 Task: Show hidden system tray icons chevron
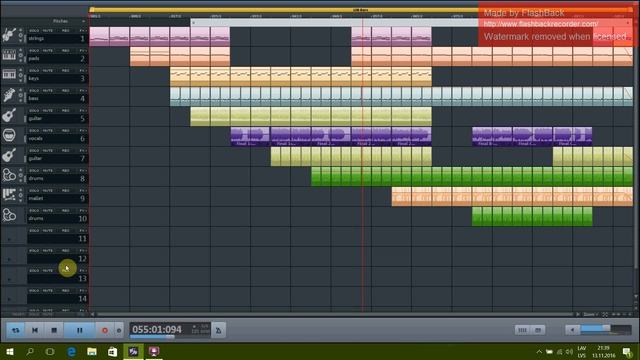(539, 351)
